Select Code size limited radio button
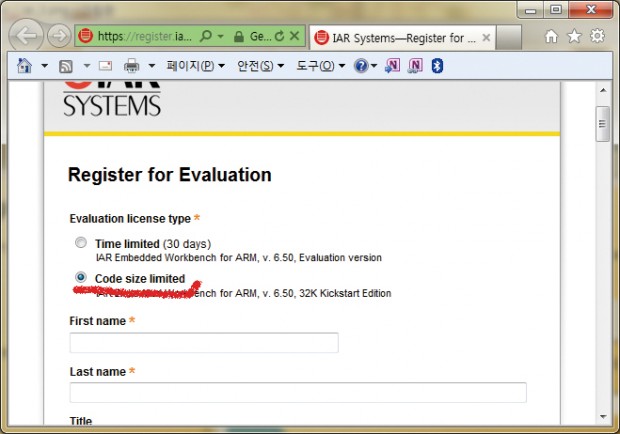The height and width of the screenshot is (434, 620). (x=81, y=277)
